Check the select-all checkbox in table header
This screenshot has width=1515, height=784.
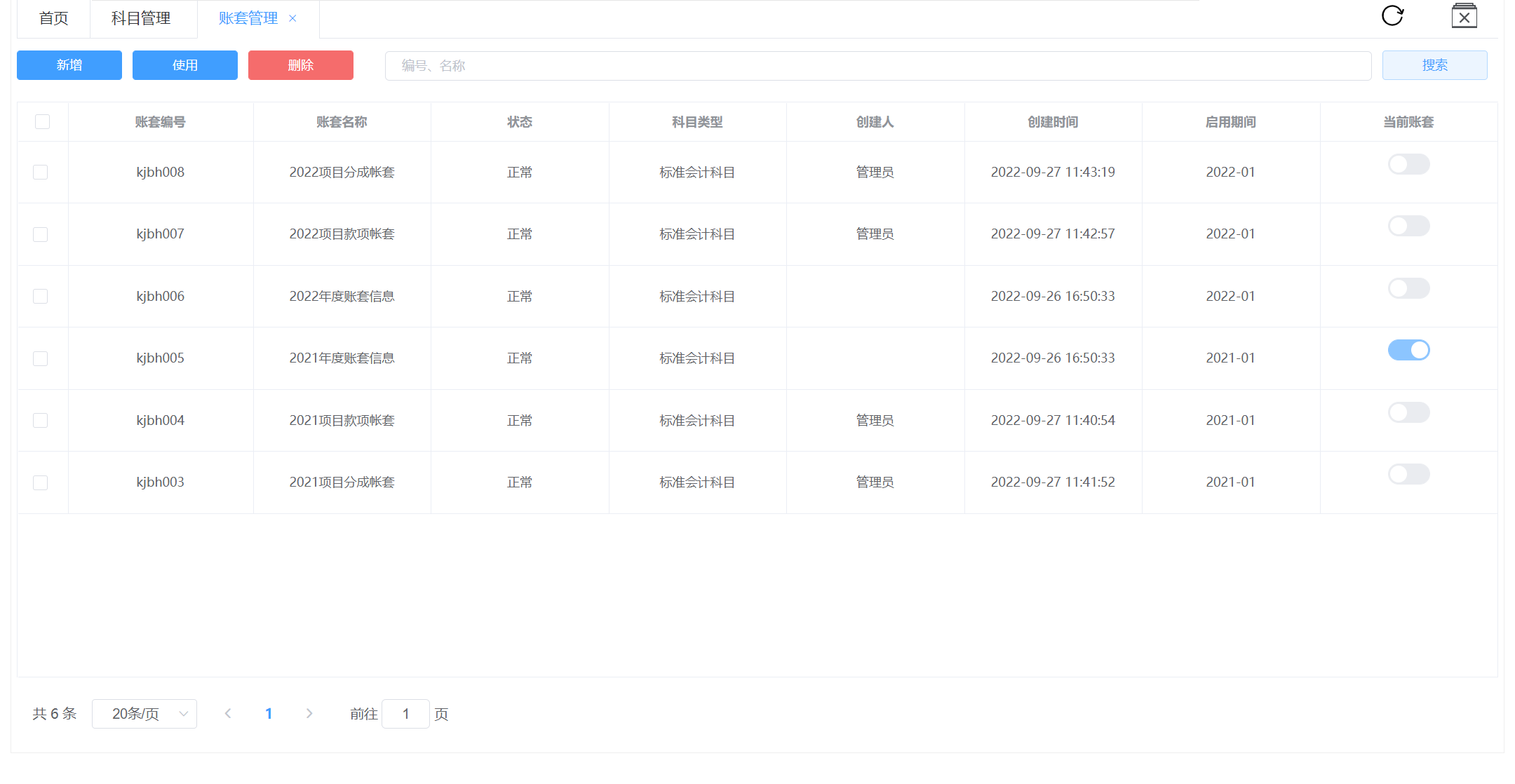pos(42,121)
